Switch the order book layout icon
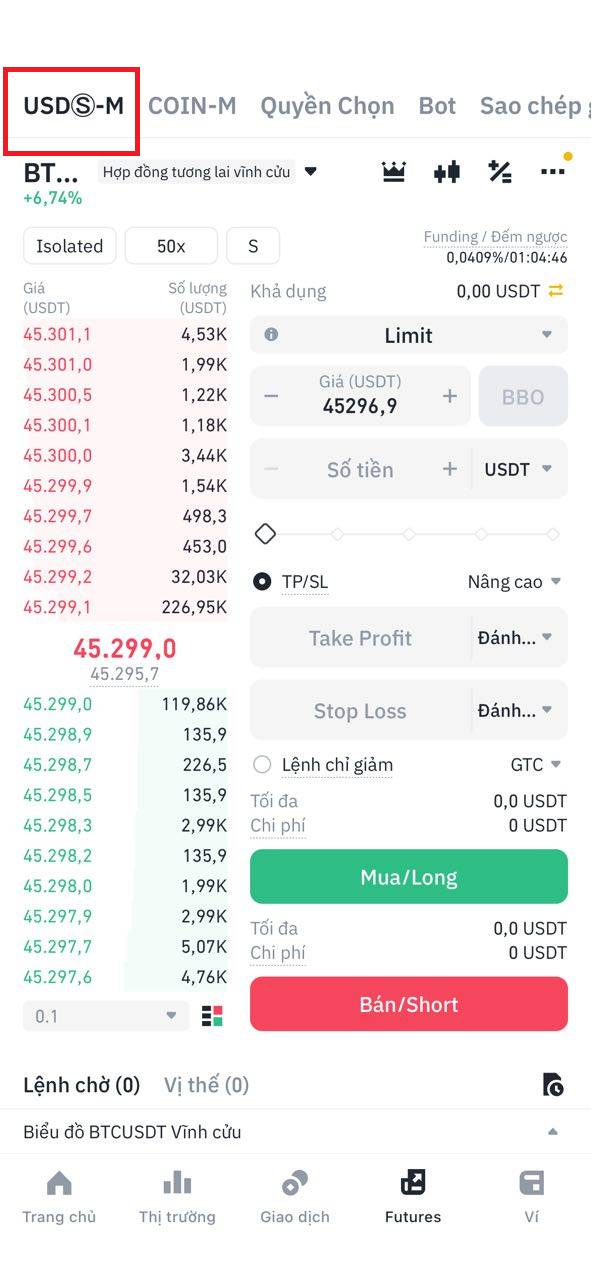The width and height of the screenshot is (594, 1280). pos(212,1016)
